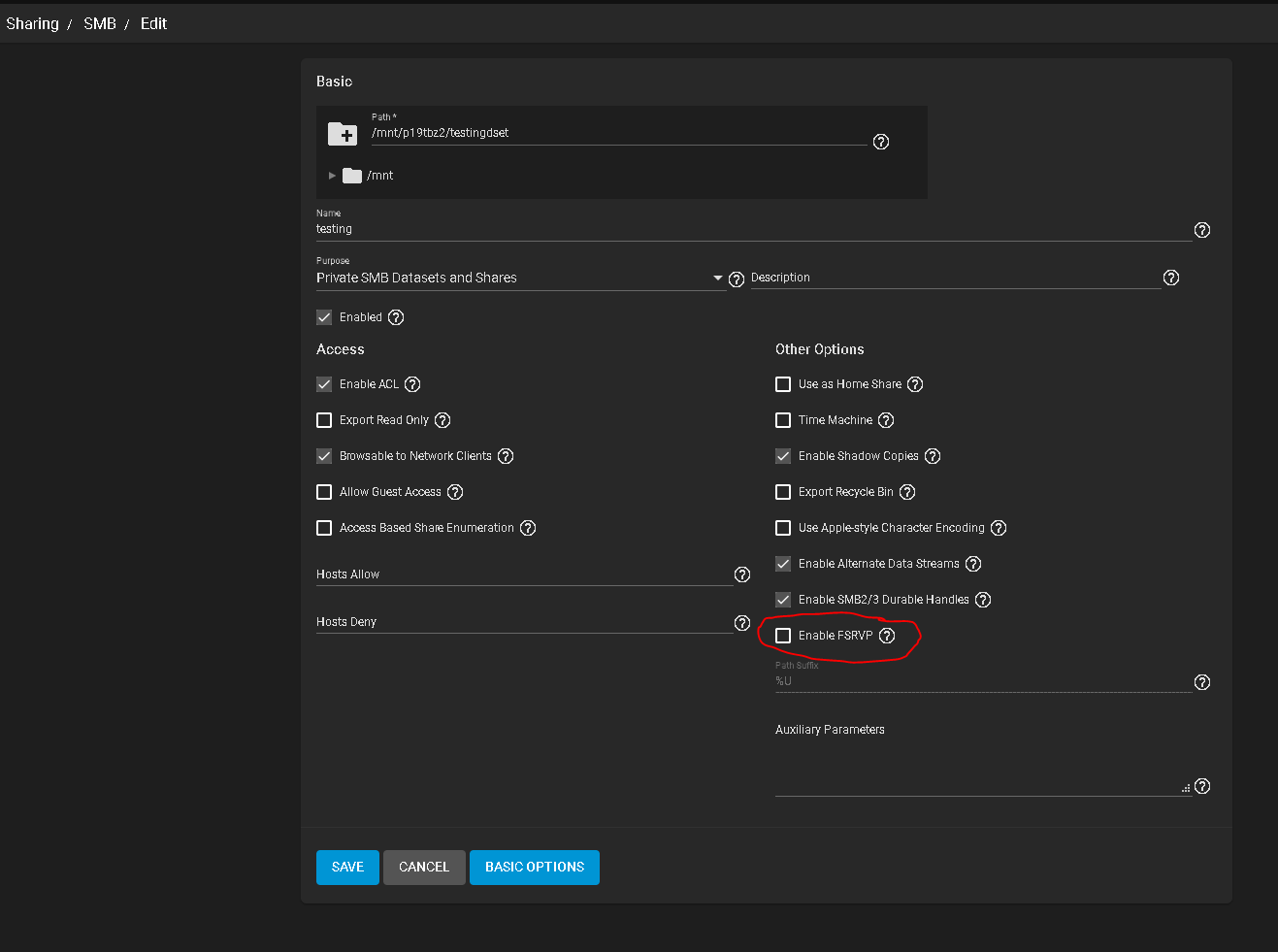Go to SMB in the breadcrumb

(x=100, y=23)
